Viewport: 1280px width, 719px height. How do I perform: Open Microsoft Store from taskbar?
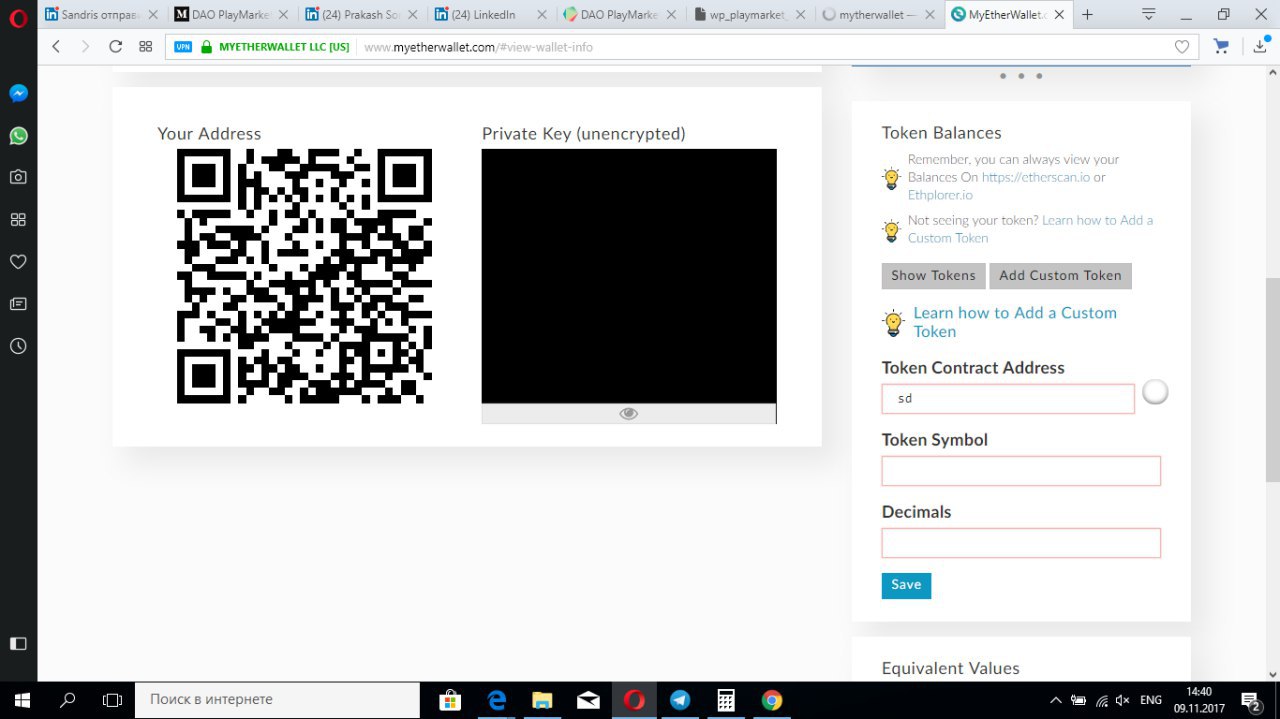click(450, 700)
